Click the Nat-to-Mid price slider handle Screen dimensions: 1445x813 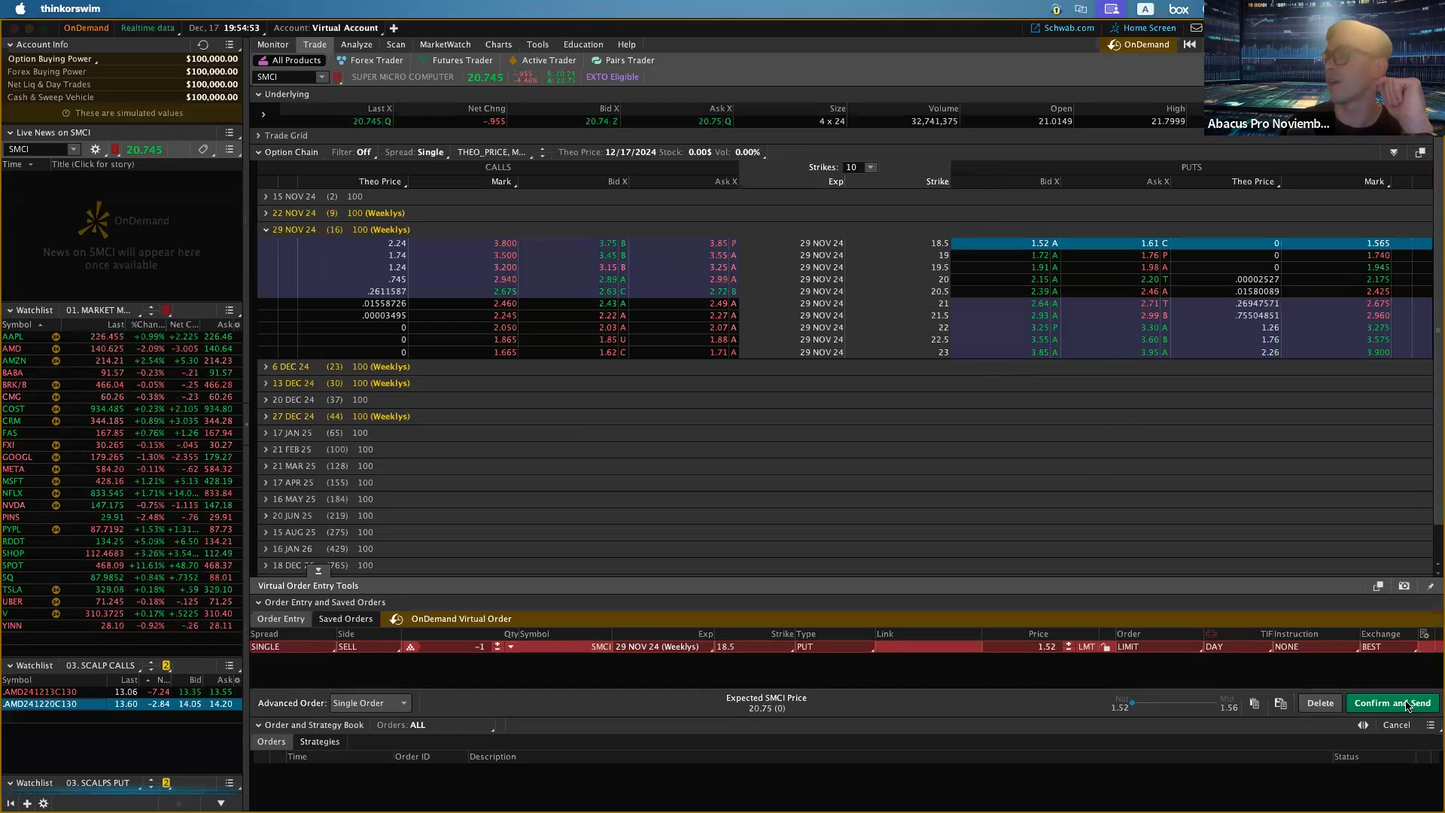[x=1132, y=703]
